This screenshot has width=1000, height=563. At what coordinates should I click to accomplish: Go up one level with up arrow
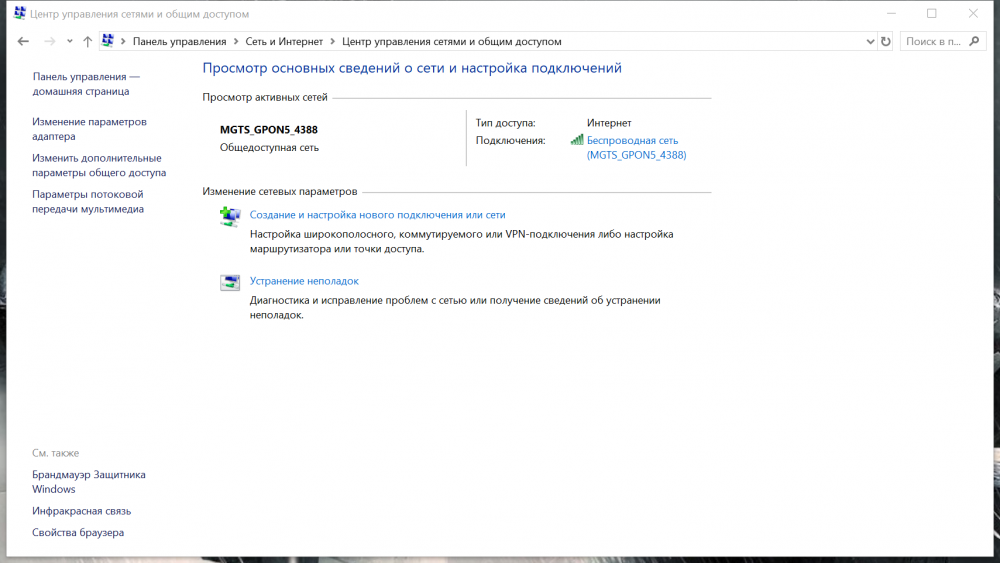click(x=87, y=41)
